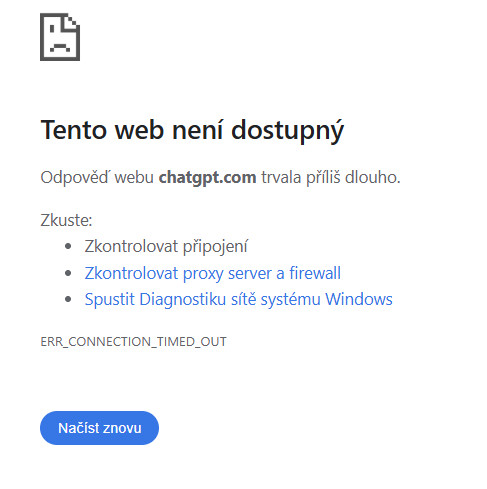Click the folded corner of the page icon
Screen dimensions: 487x489
coord(72,21)
